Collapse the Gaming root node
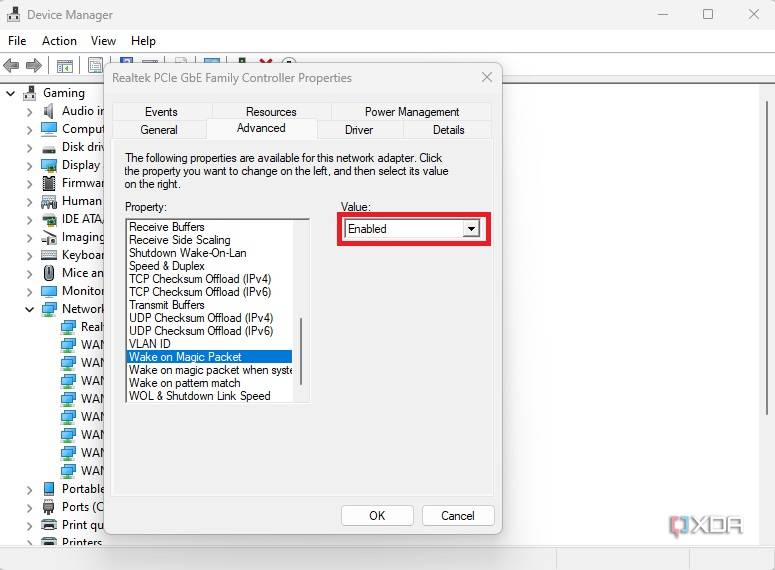 pyautogui.click(x=11, y=93)
